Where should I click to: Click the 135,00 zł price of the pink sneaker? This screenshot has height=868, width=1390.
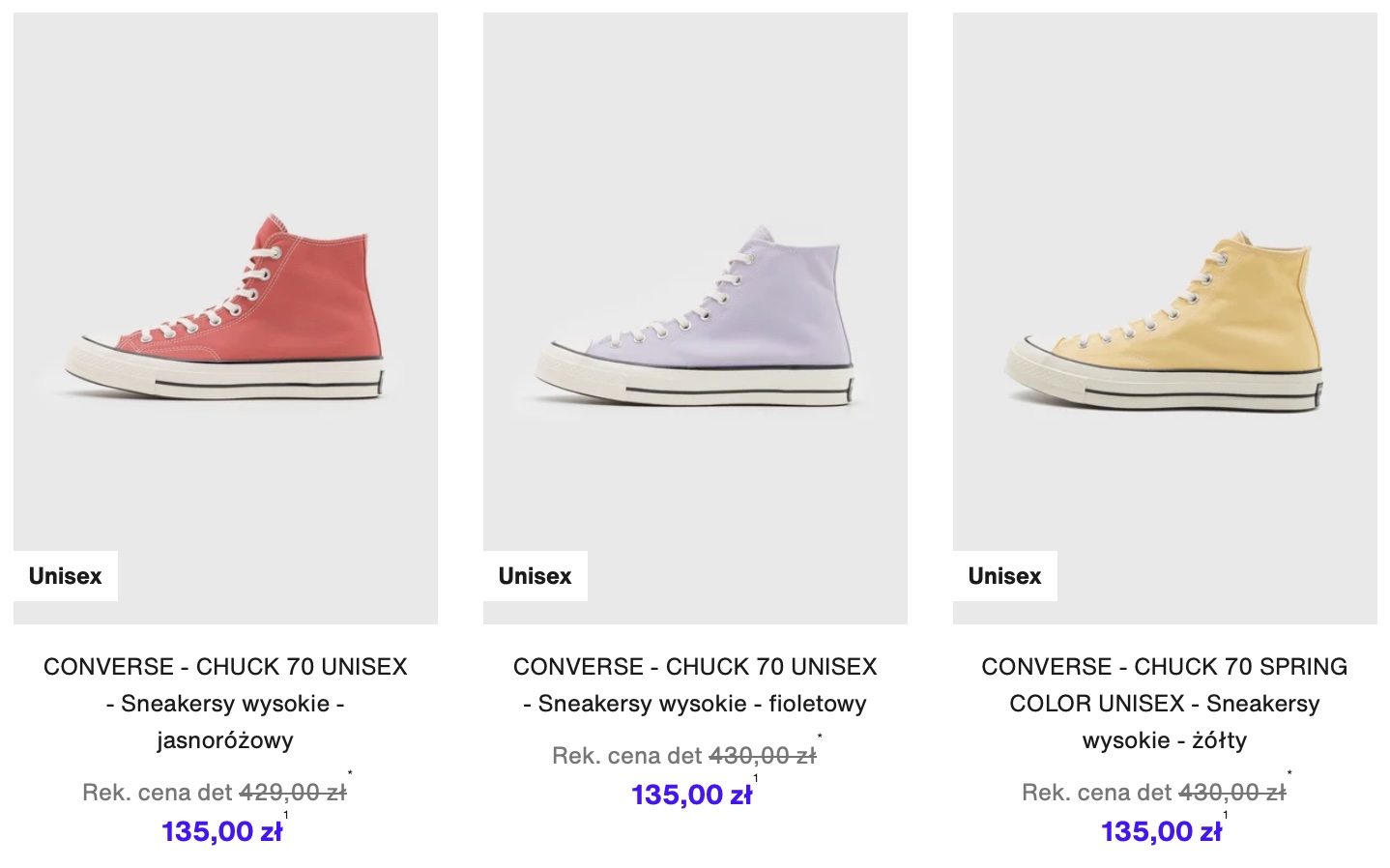(x=222, y=831)
